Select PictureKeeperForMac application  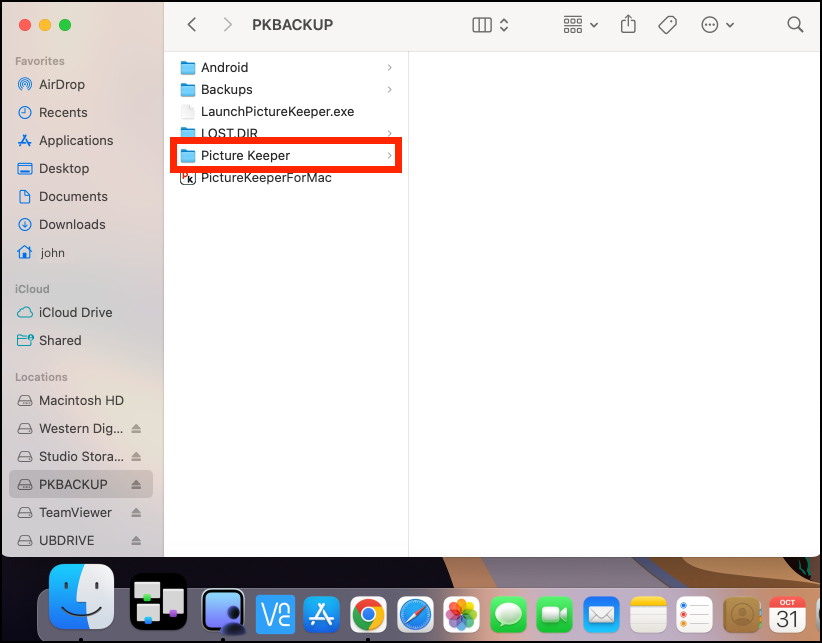[286, 178]
